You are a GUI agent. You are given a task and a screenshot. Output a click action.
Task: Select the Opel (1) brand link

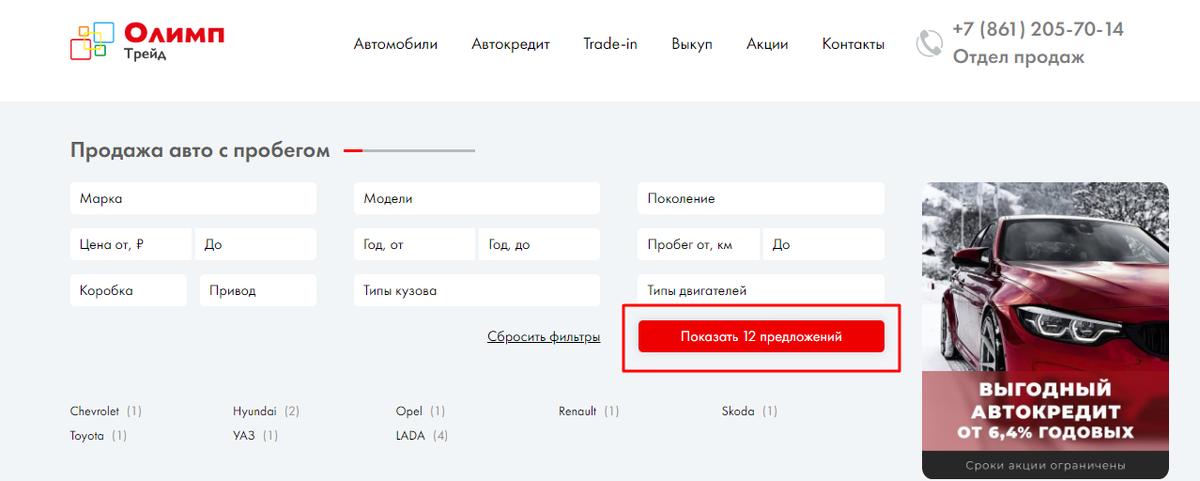coord(420,411)
